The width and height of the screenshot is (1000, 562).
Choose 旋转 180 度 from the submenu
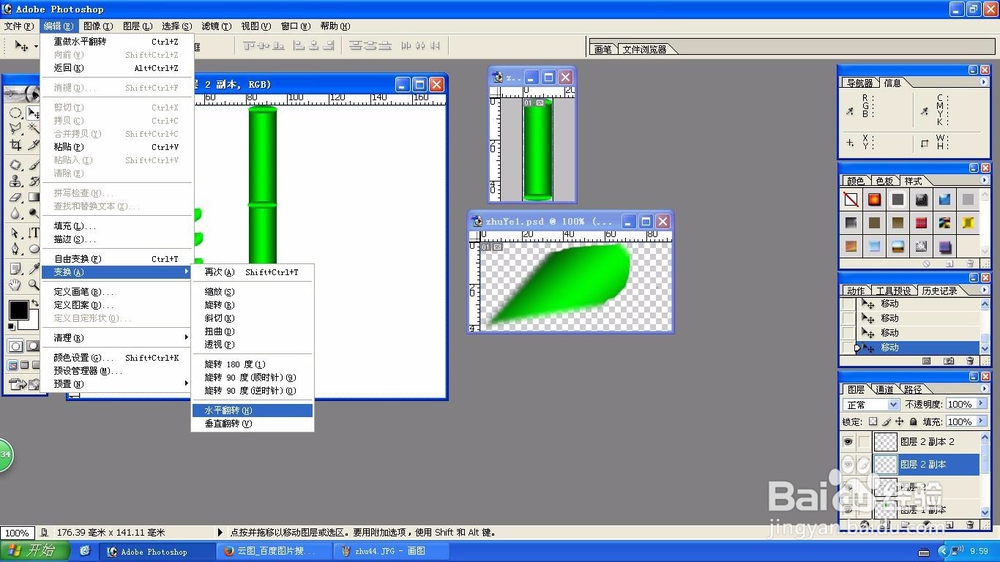(253, 364)
